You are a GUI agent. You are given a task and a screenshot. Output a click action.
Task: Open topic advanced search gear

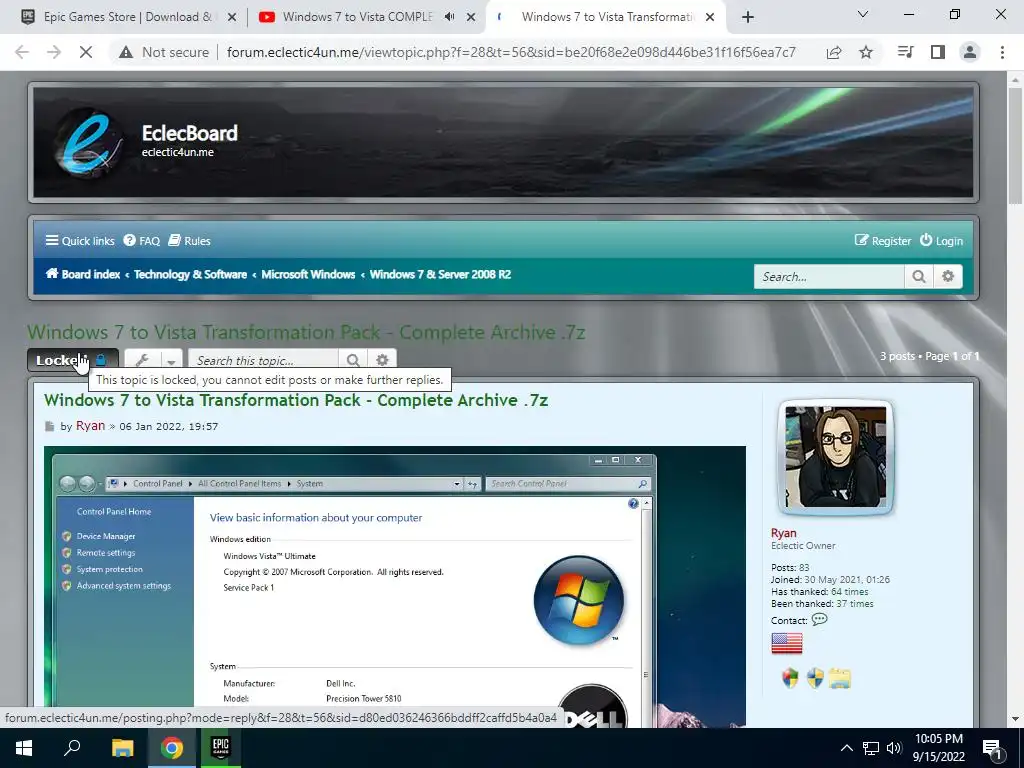click(x=382, y=360)
